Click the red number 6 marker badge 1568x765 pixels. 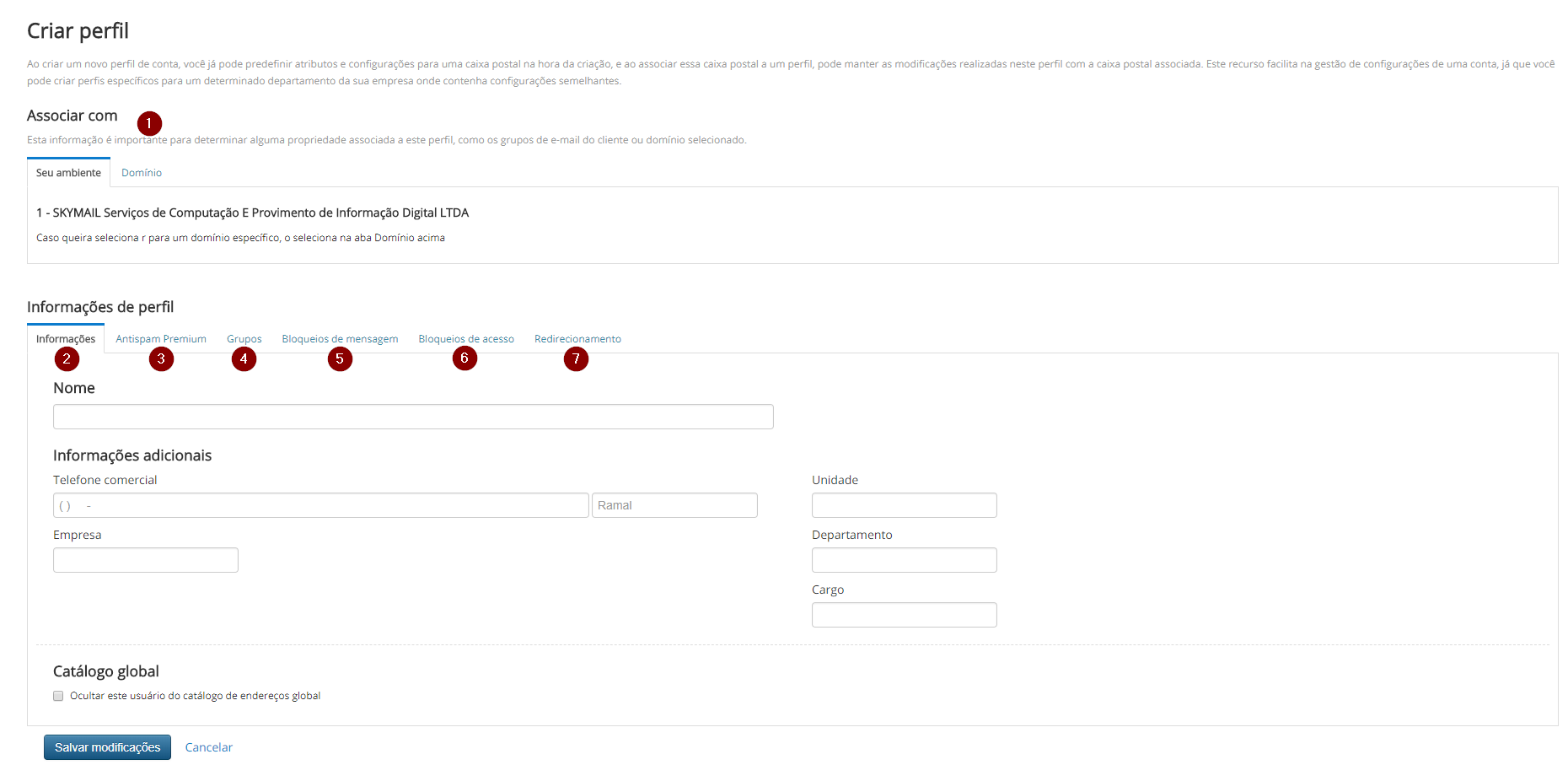click(464, 358)
